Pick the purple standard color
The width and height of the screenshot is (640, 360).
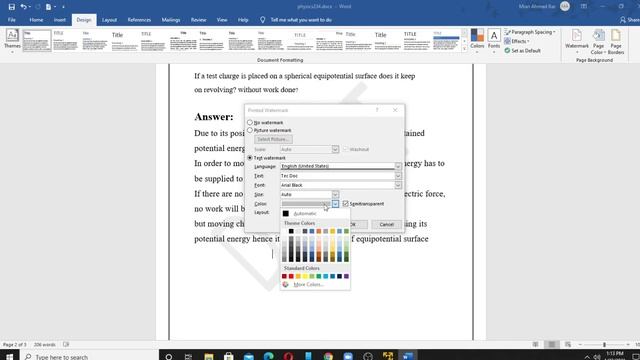click(x=347, y=276)
